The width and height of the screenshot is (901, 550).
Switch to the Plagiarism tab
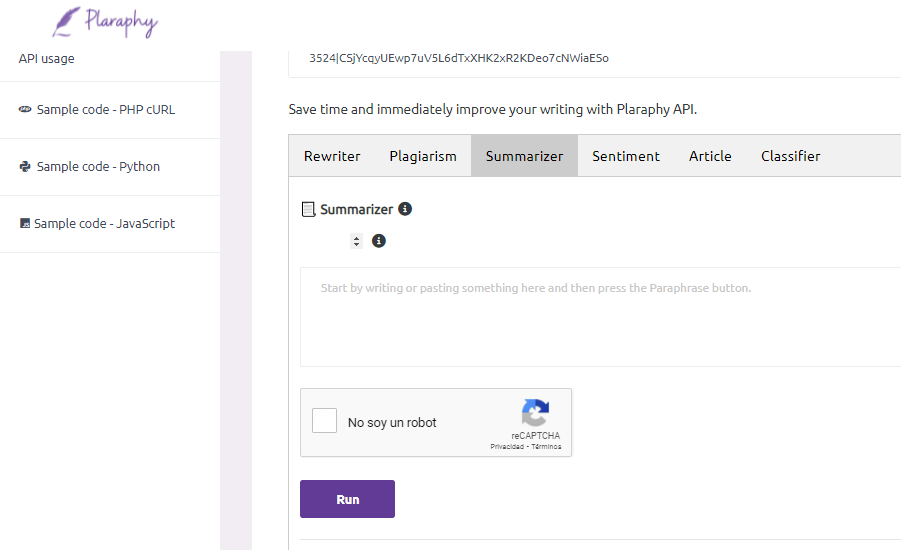pos(423,156)
